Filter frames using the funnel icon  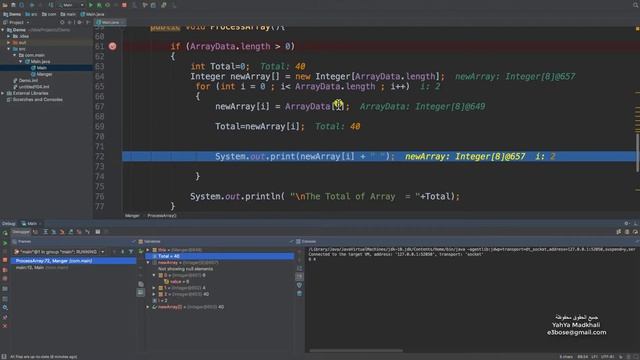coord(131,252)
